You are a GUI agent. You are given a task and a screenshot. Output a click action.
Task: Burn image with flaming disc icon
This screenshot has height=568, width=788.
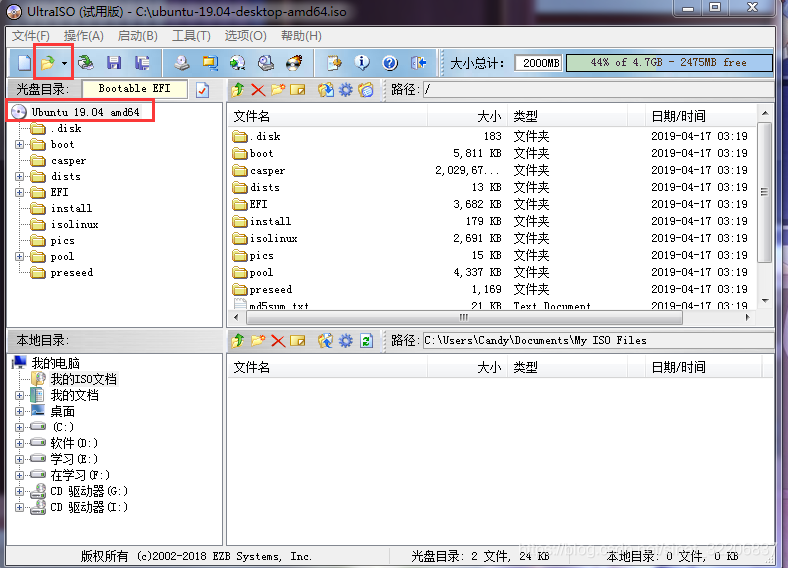tap(294, 63)
